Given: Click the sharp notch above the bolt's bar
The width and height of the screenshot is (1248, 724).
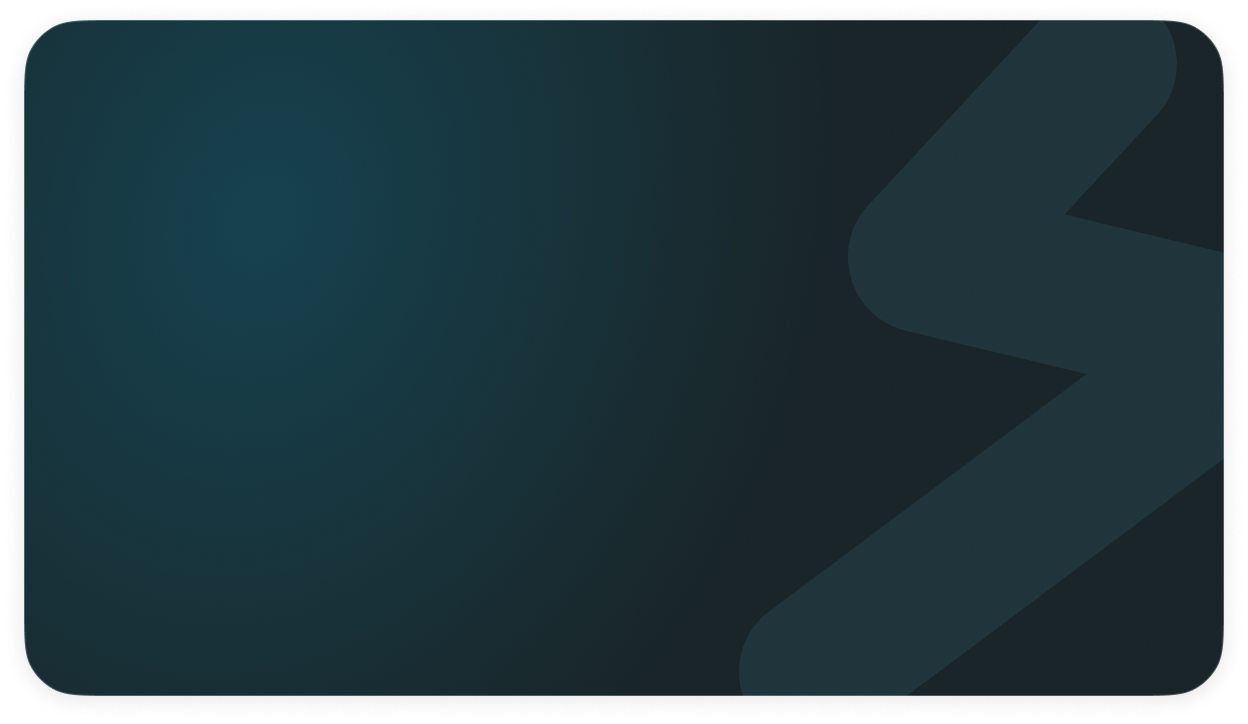Looking at the screenshot, I should (x=1068, y=213).
